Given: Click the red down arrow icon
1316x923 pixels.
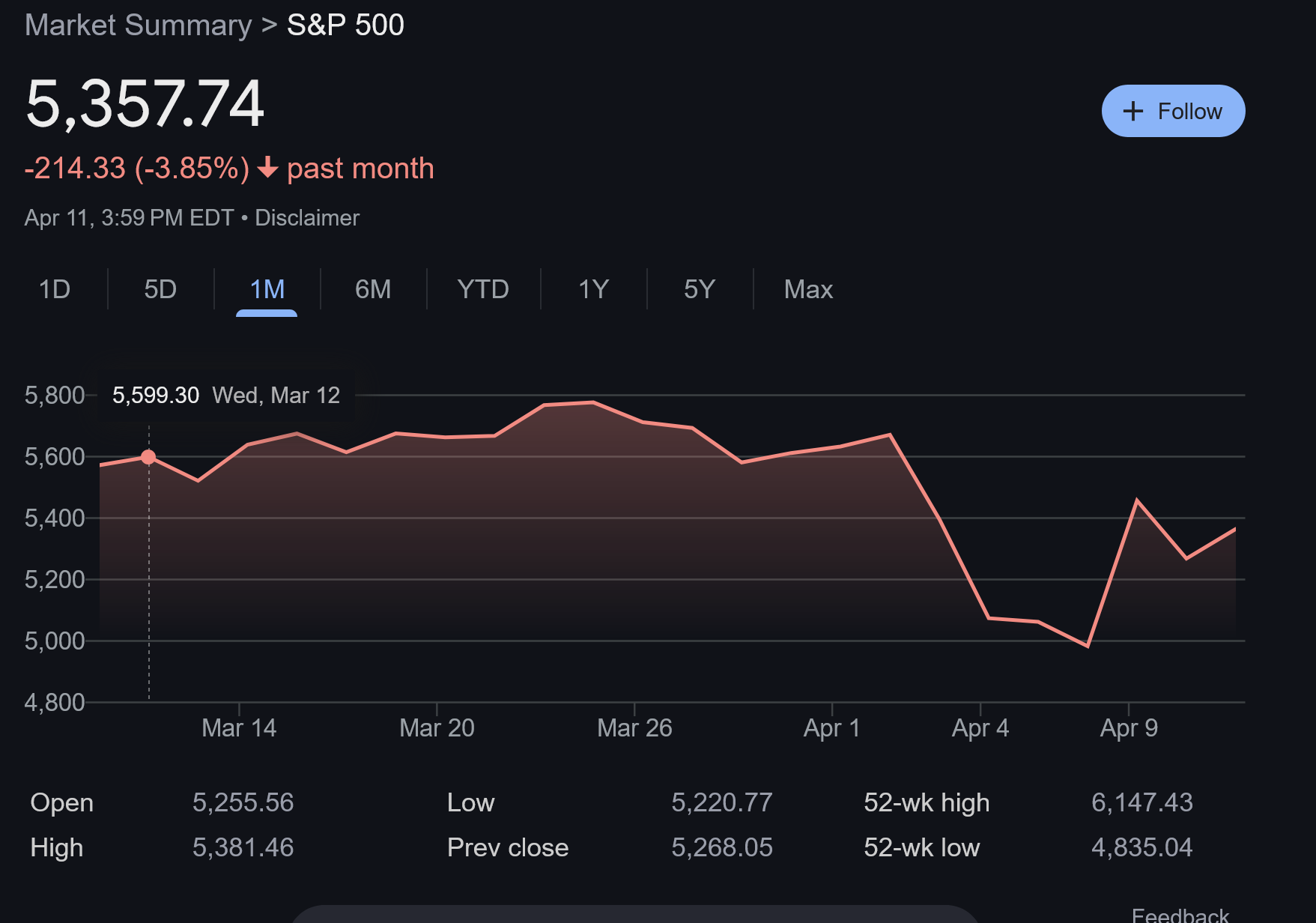Looking at the screenshot, I should click(267, 168).
